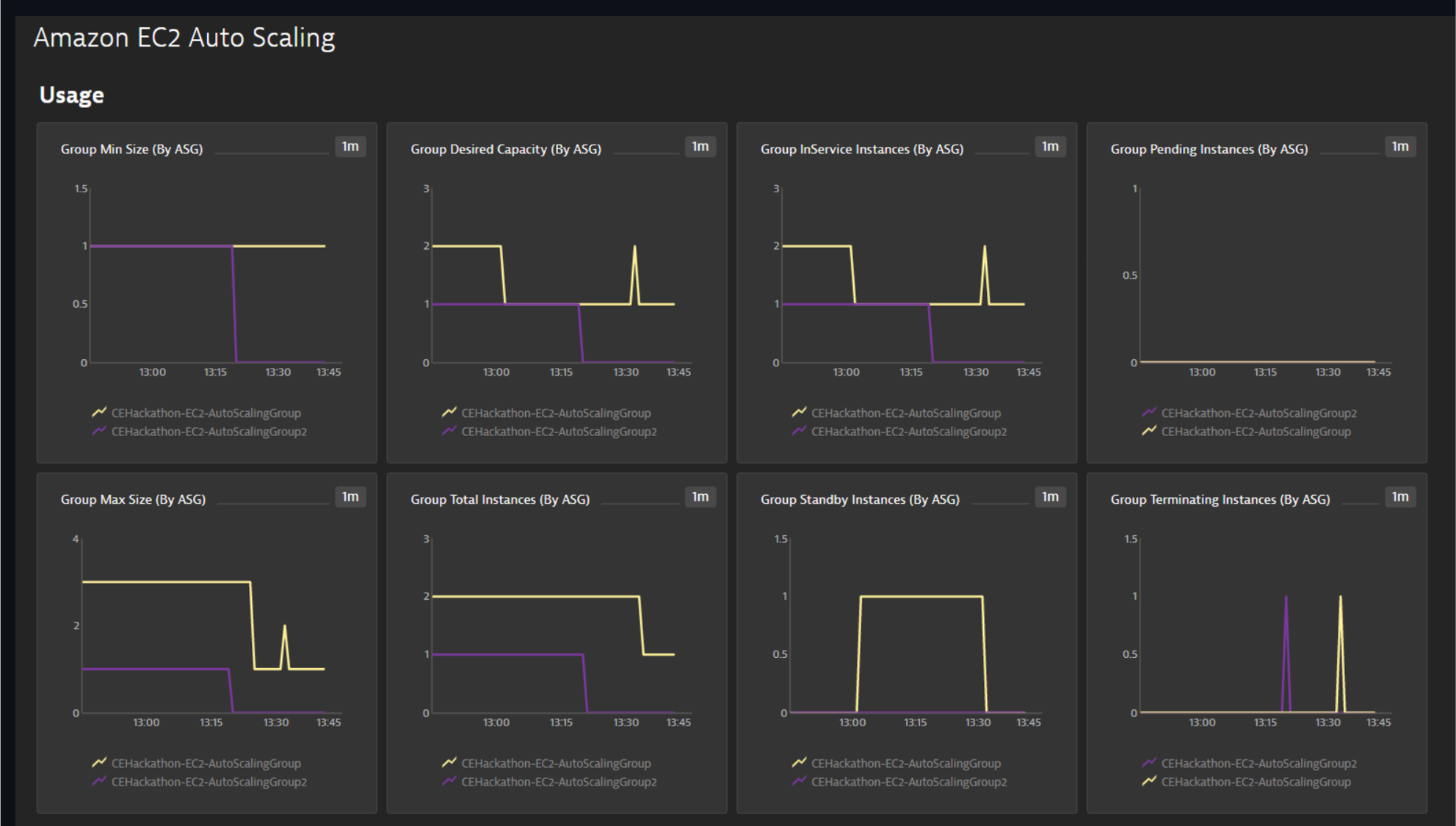The image size is (1456, 826).
Task: Click the Group Terminating Instances chart title
Action: 1220,499
